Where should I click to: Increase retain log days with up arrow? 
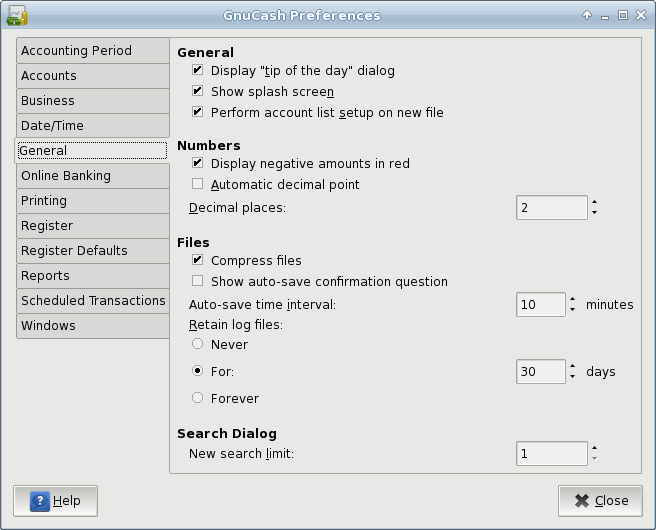point(572,366)
